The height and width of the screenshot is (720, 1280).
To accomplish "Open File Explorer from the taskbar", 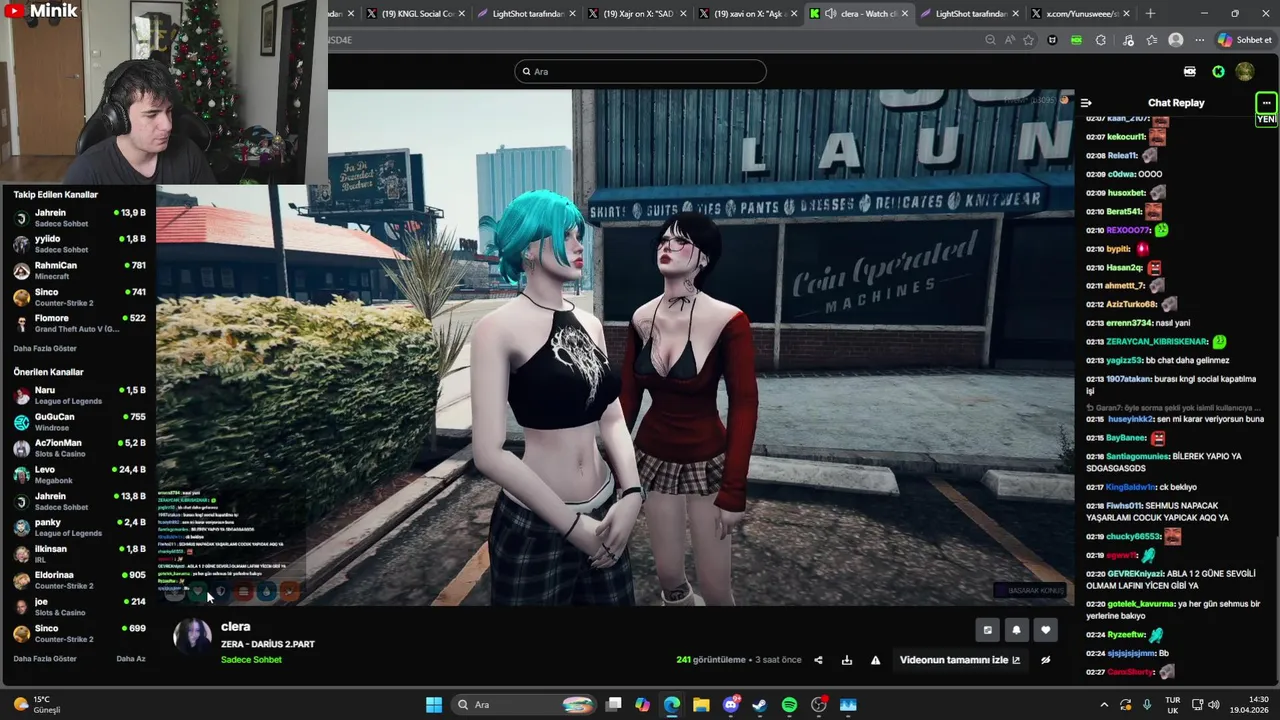I will (x=701, y=705).
